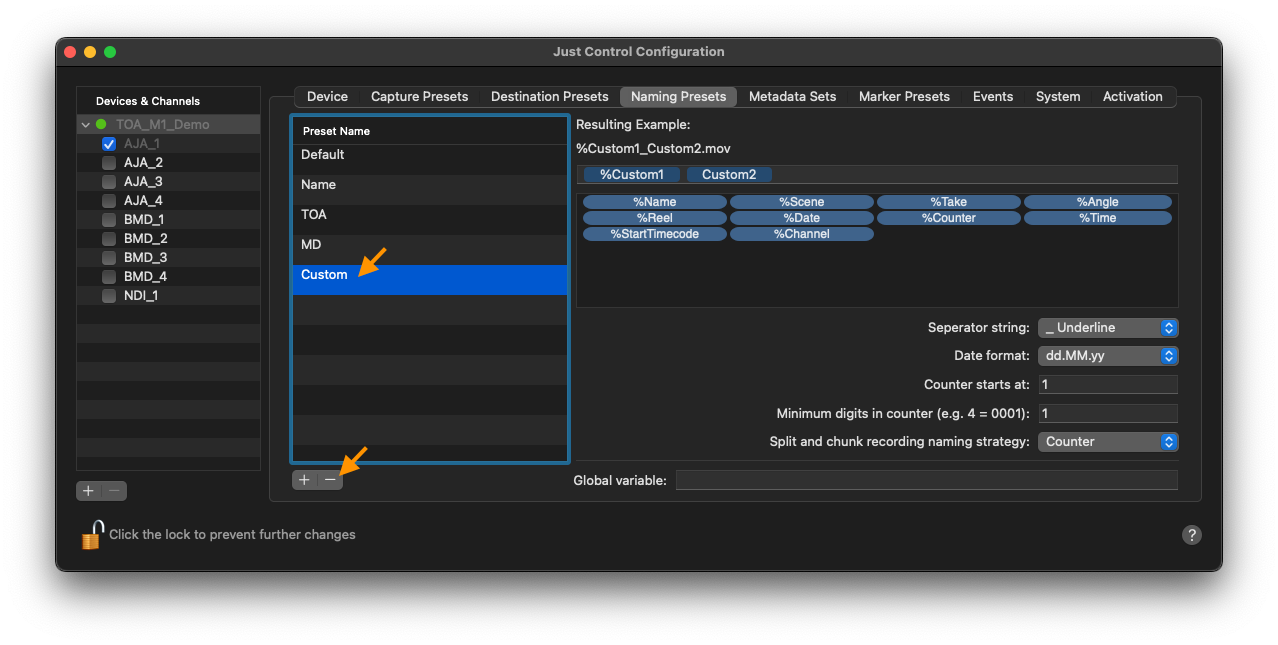
Task: Switch to the Device tab
Action: point(327,97)
